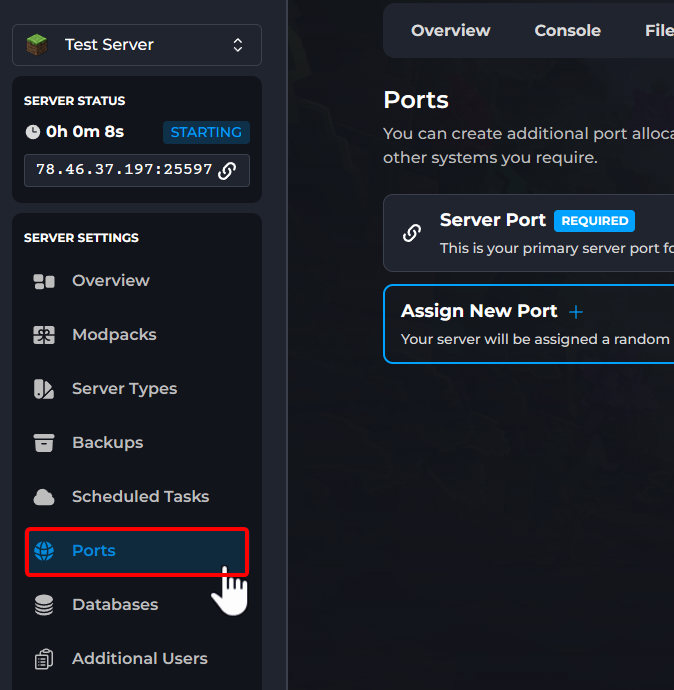
Task: Open the Databases section
Action: [x=137, y=605]
